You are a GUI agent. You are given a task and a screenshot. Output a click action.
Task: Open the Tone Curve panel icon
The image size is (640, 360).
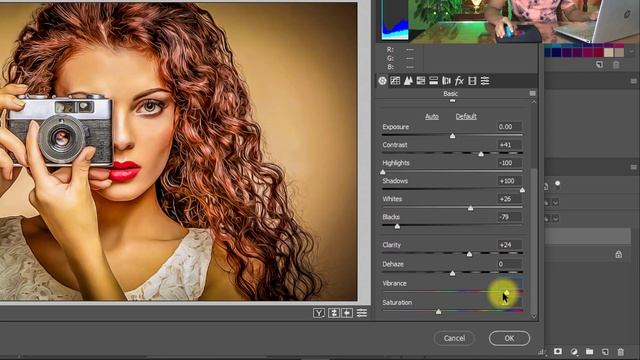tap(395, 81)
